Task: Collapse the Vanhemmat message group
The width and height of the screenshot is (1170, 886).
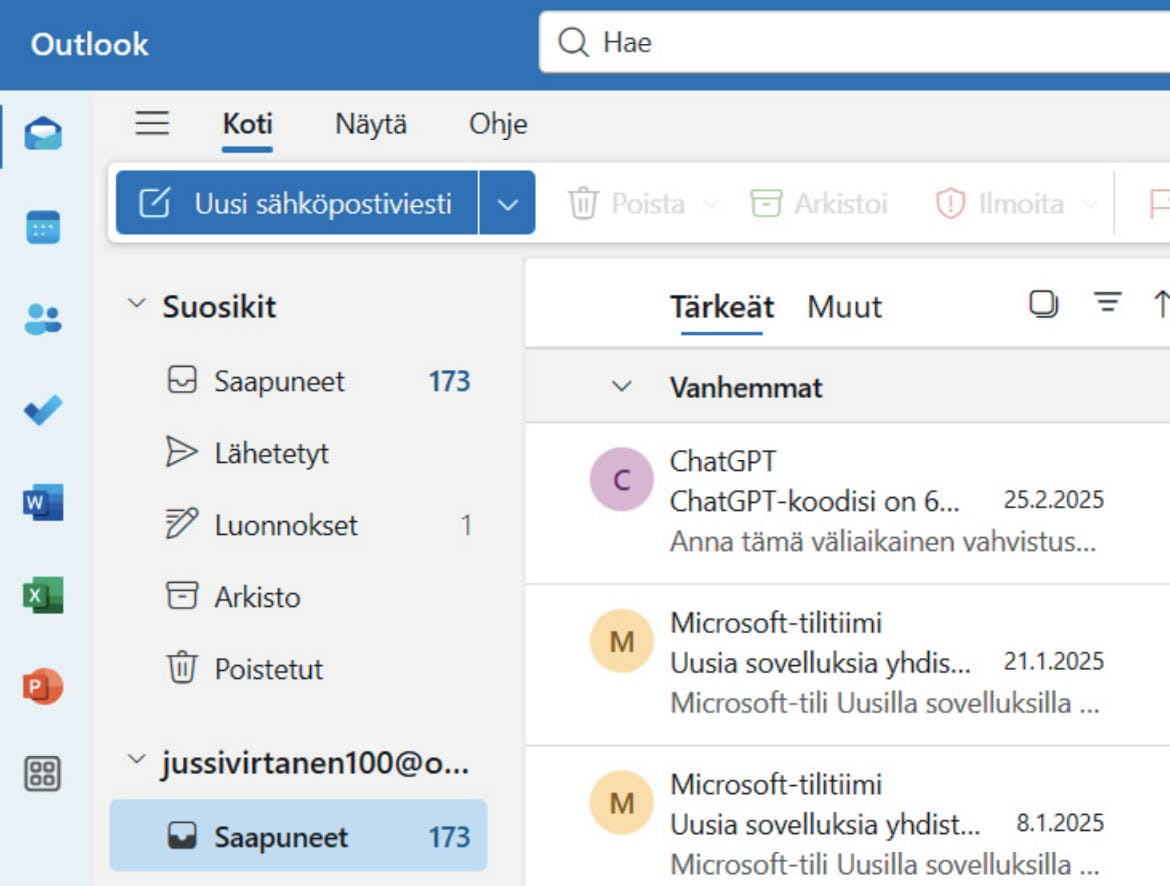Action: click(622, 387)
